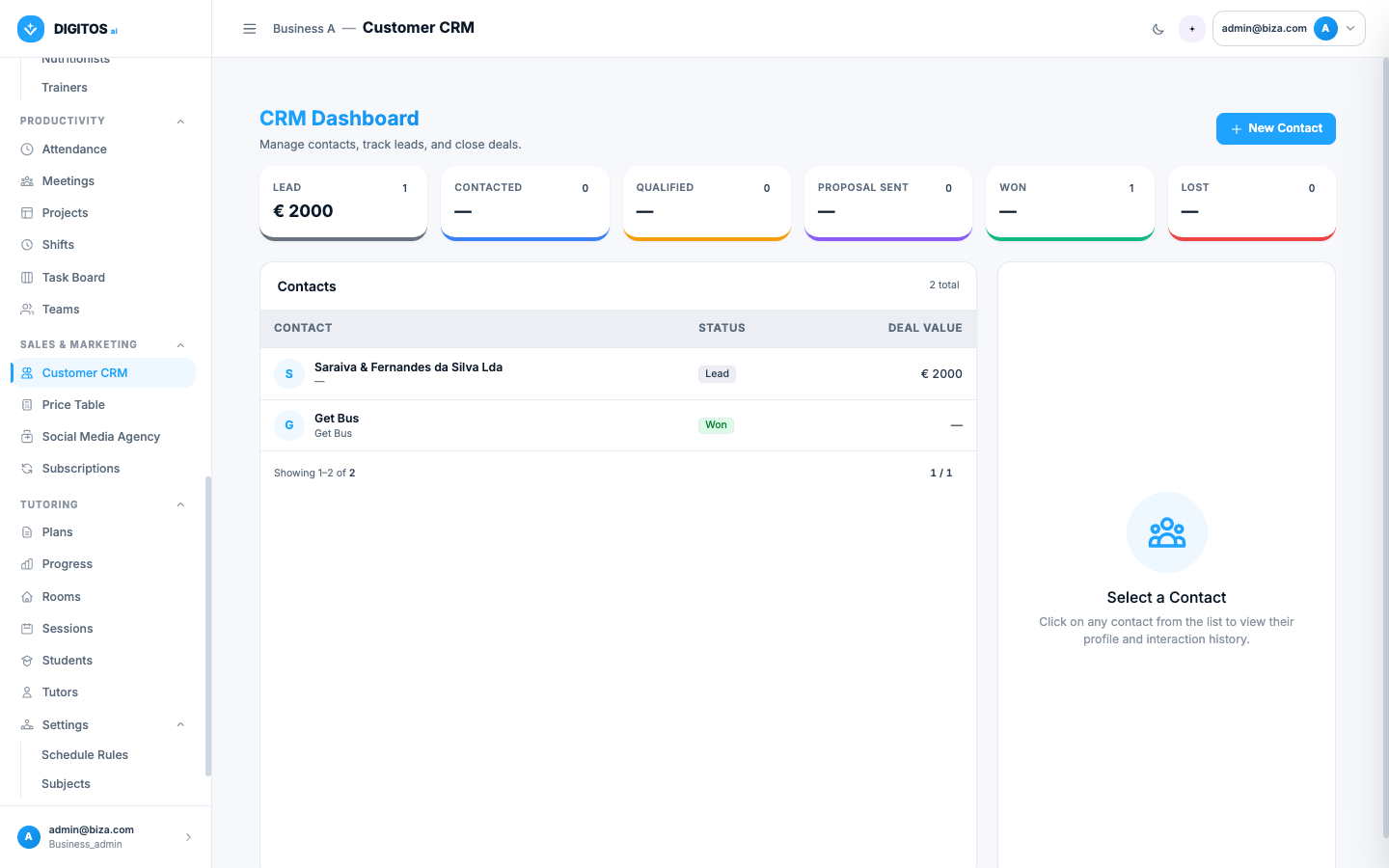
Task: Open Shifts clock icon
Action: (27, 245)
